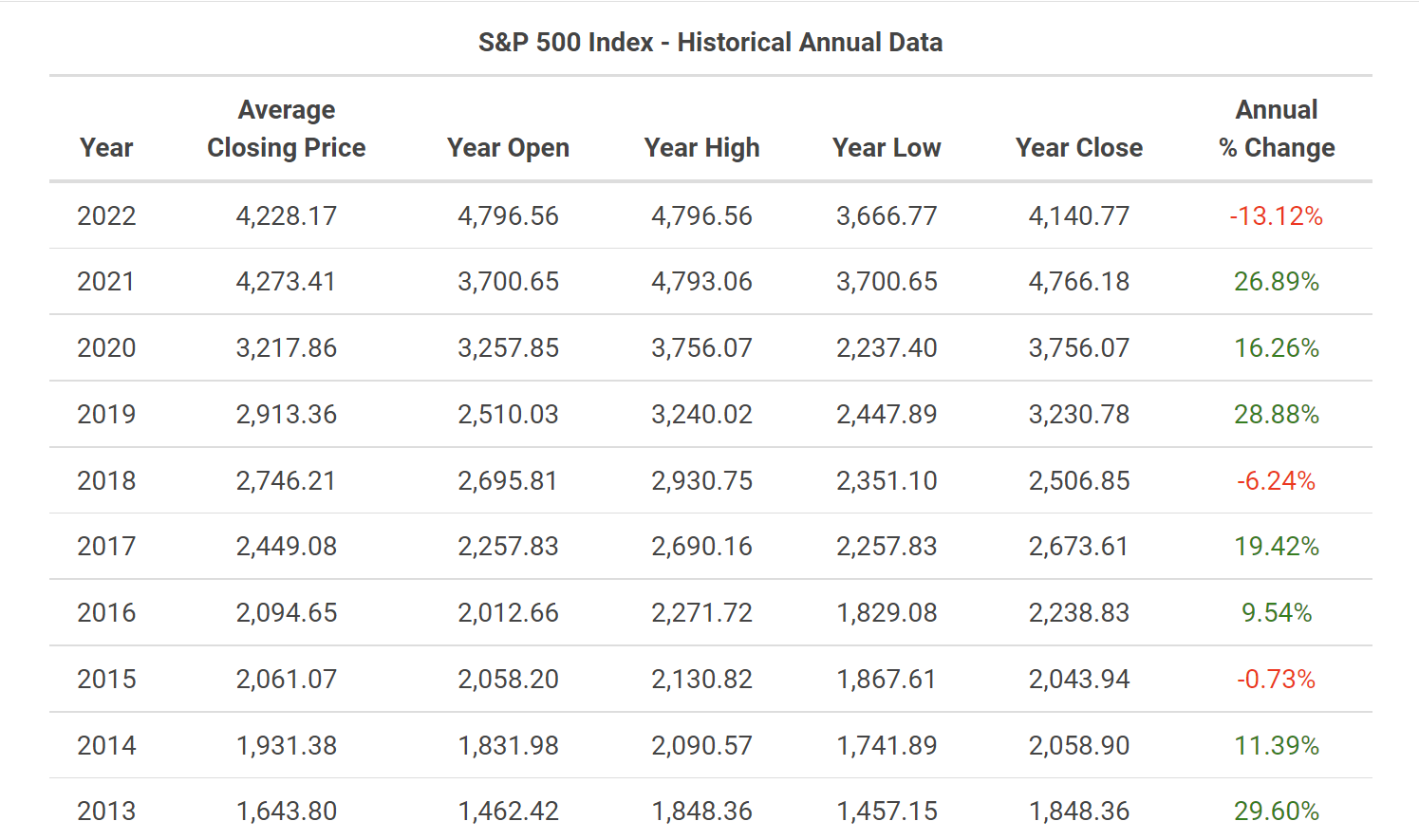The image size is (1419, 840).
Task: Select the Year Open column header
Action: [508, 148]
